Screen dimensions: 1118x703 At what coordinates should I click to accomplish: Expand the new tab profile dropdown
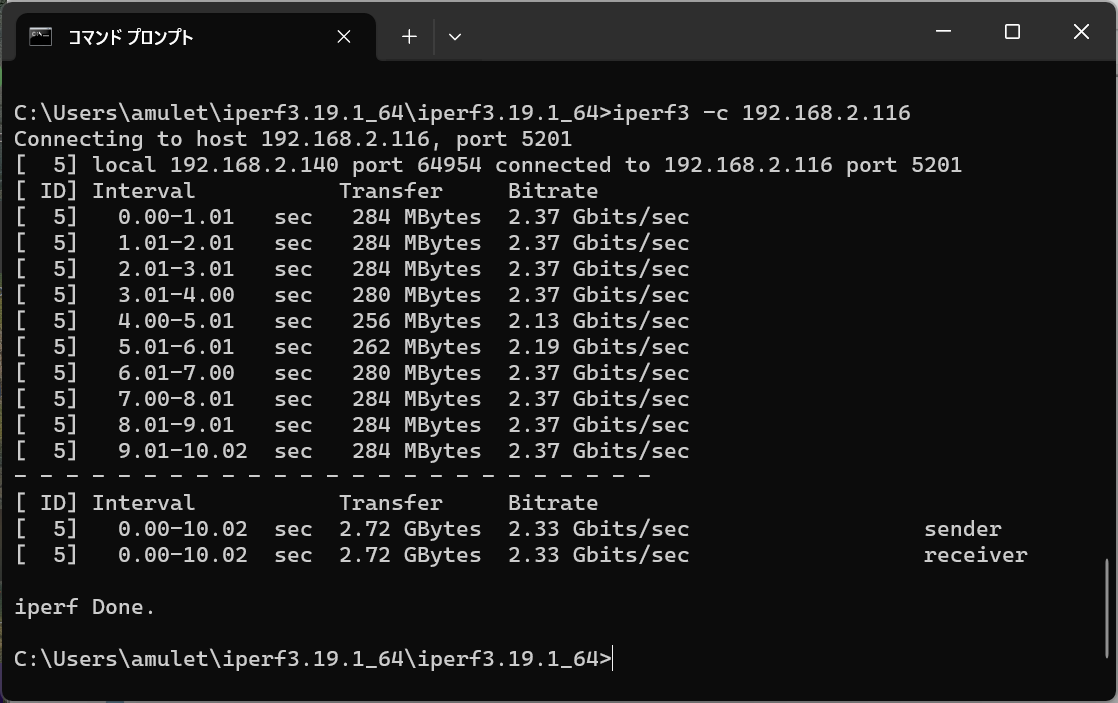pyautogui.click(x=455, y=37)
